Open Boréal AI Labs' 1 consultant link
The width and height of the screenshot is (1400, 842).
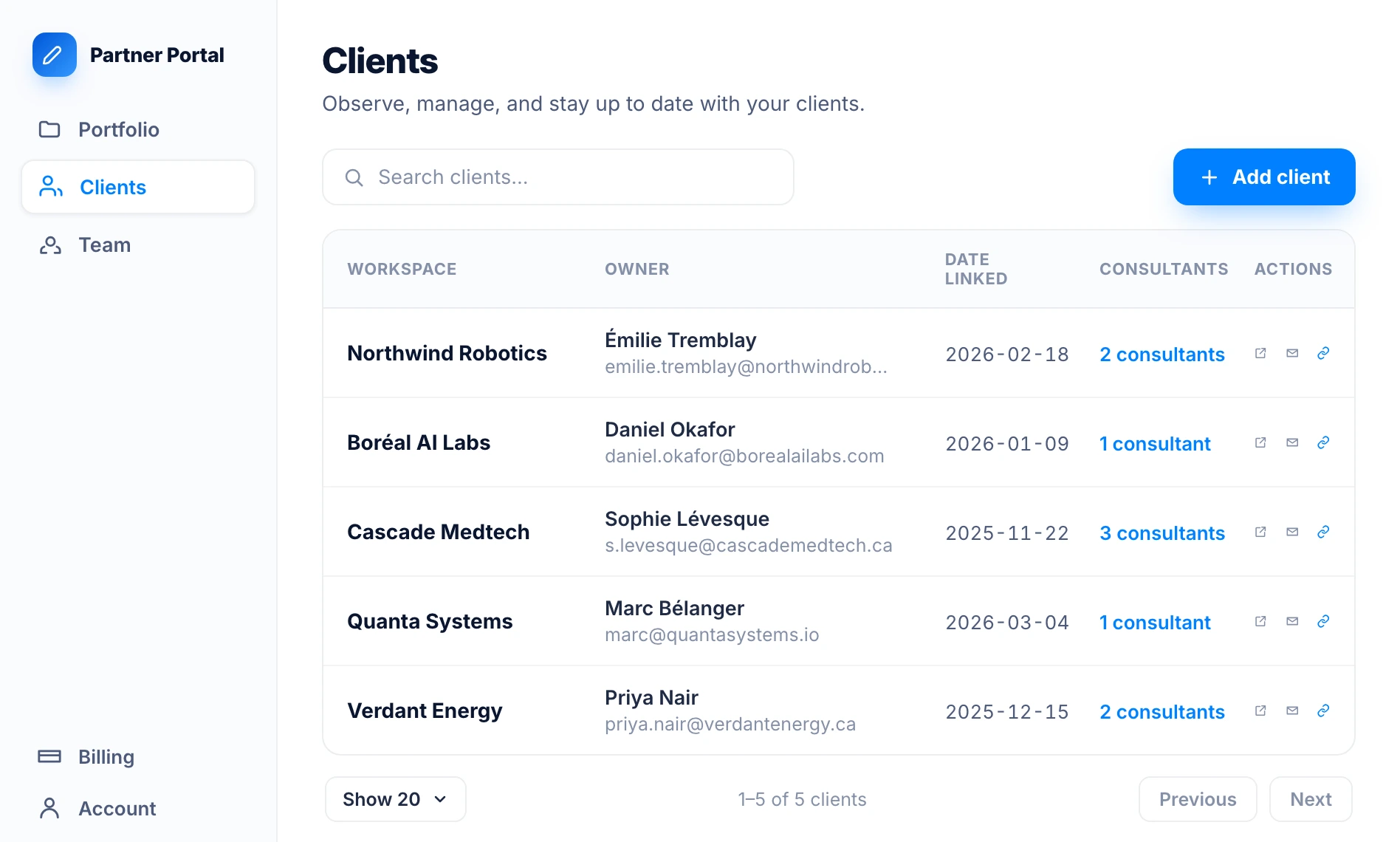click(x=1155, y=444)
